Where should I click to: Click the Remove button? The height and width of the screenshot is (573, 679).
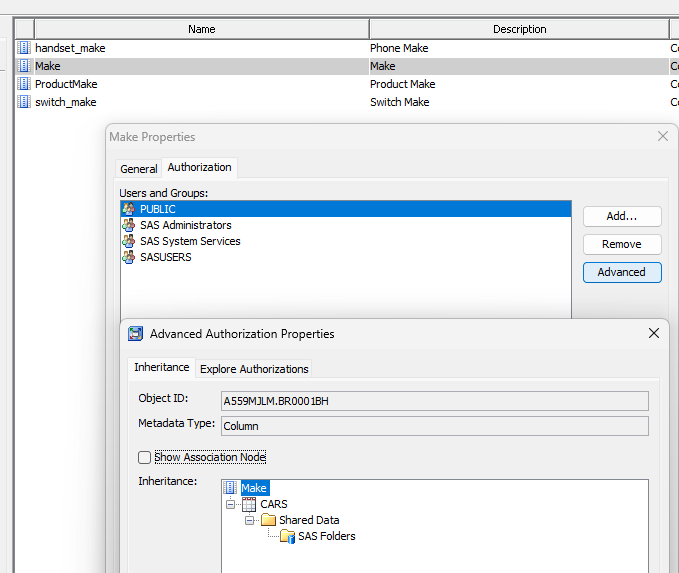click(x=621, y=244)
